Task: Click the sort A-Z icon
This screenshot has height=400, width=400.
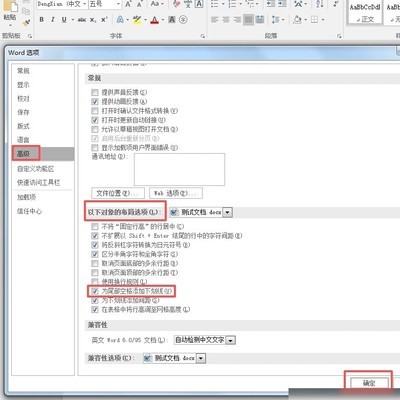Action: [x=320, y=4]
